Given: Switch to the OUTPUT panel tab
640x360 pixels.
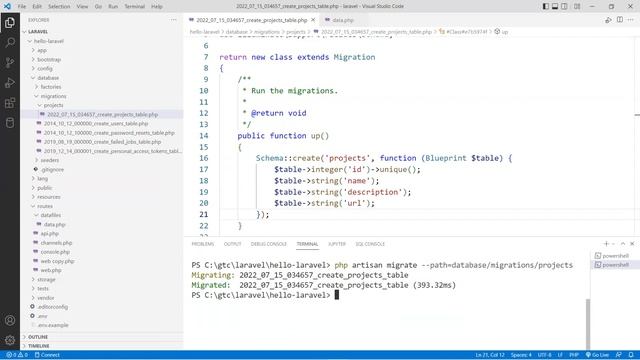Looking at the screenshot, I should click(232, 244).
